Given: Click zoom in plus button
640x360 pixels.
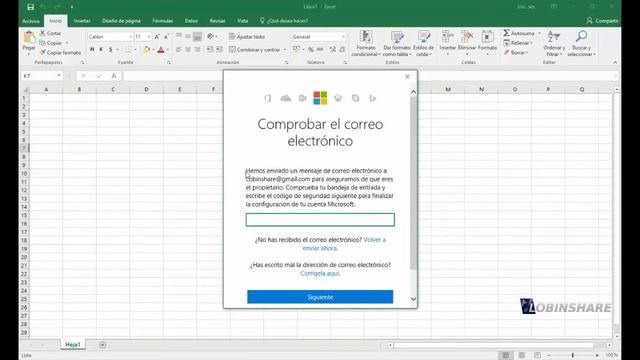Looking at the screenshot, I should click(x=597, y=356).
